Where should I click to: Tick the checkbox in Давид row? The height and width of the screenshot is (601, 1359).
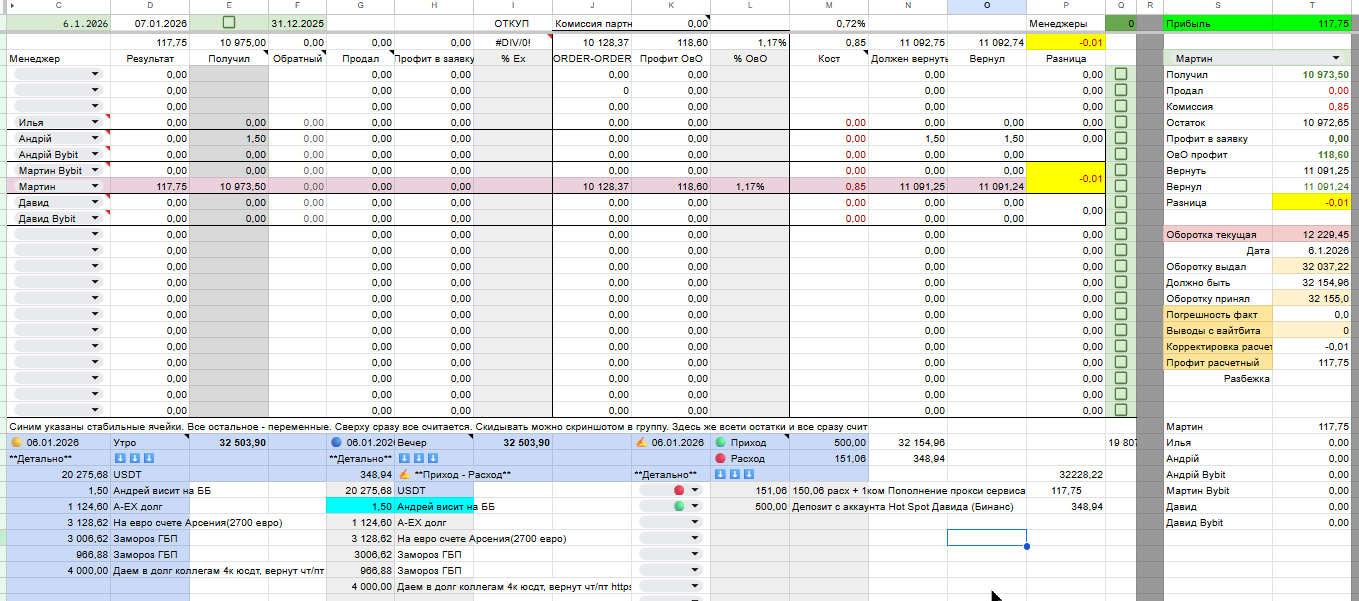coord(1120,202)
